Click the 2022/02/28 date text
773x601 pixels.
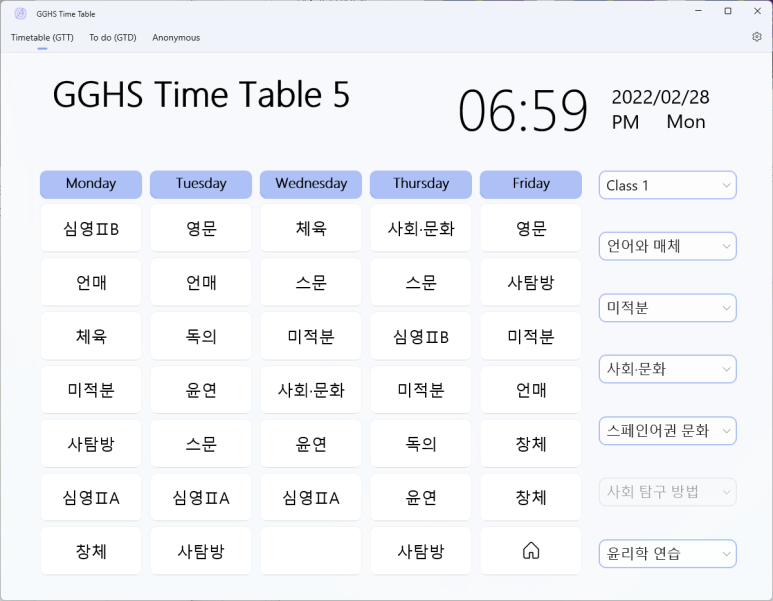tap(661, 97)
